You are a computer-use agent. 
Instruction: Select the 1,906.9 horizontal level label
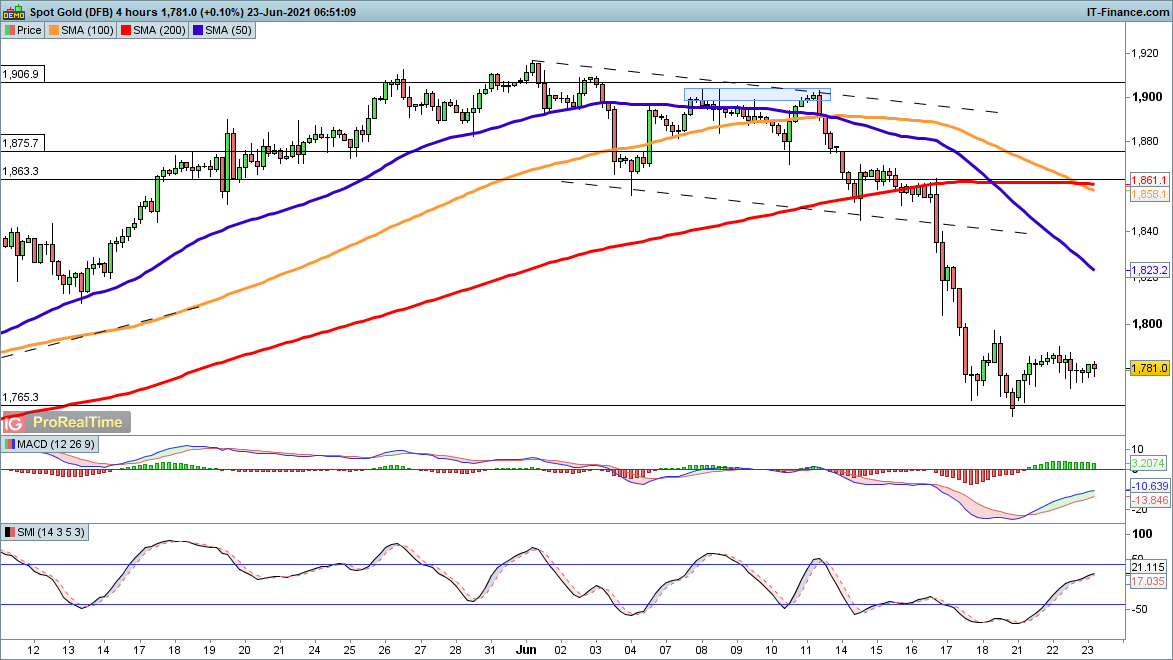(21, 74)
